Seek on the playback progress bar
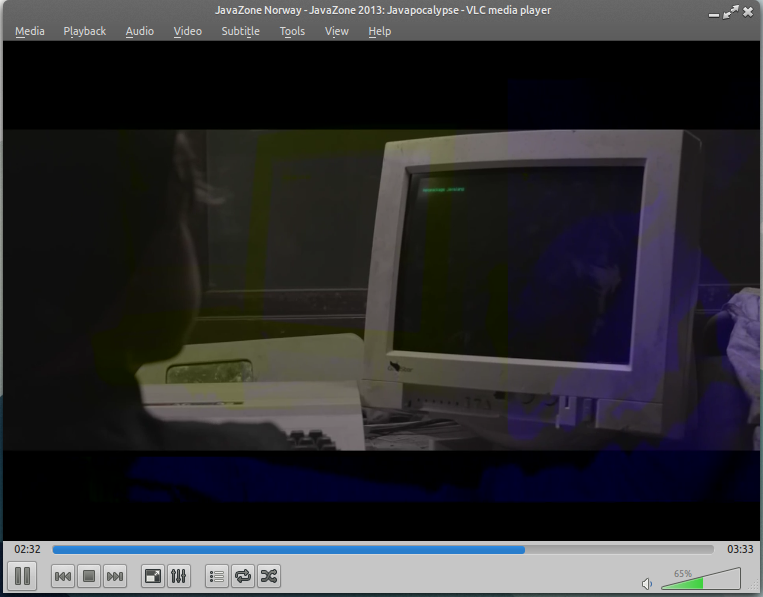The width and height of the screenshot is (763, 597). [x=383, y=550]
